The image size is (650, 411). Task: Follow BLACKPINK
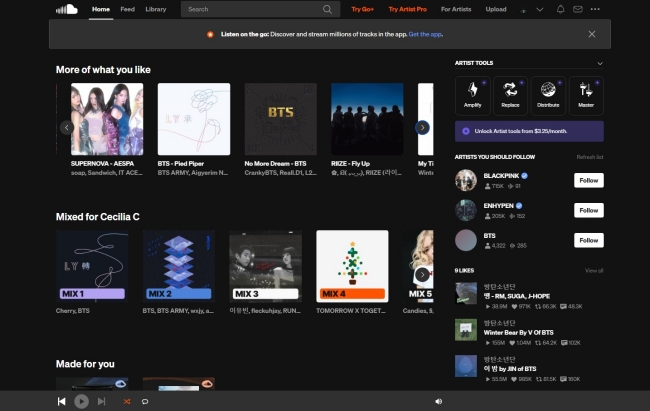[589, 180]
